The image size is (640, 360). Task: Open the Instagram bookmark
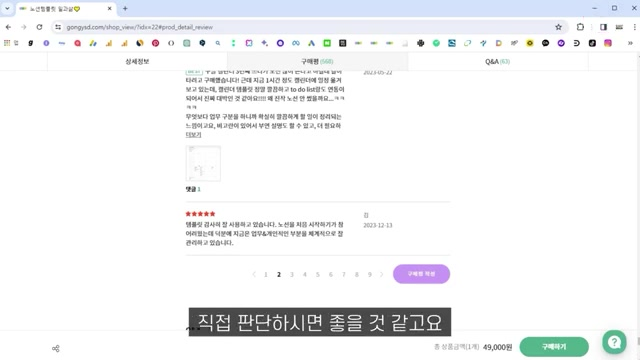click(608, 43)
